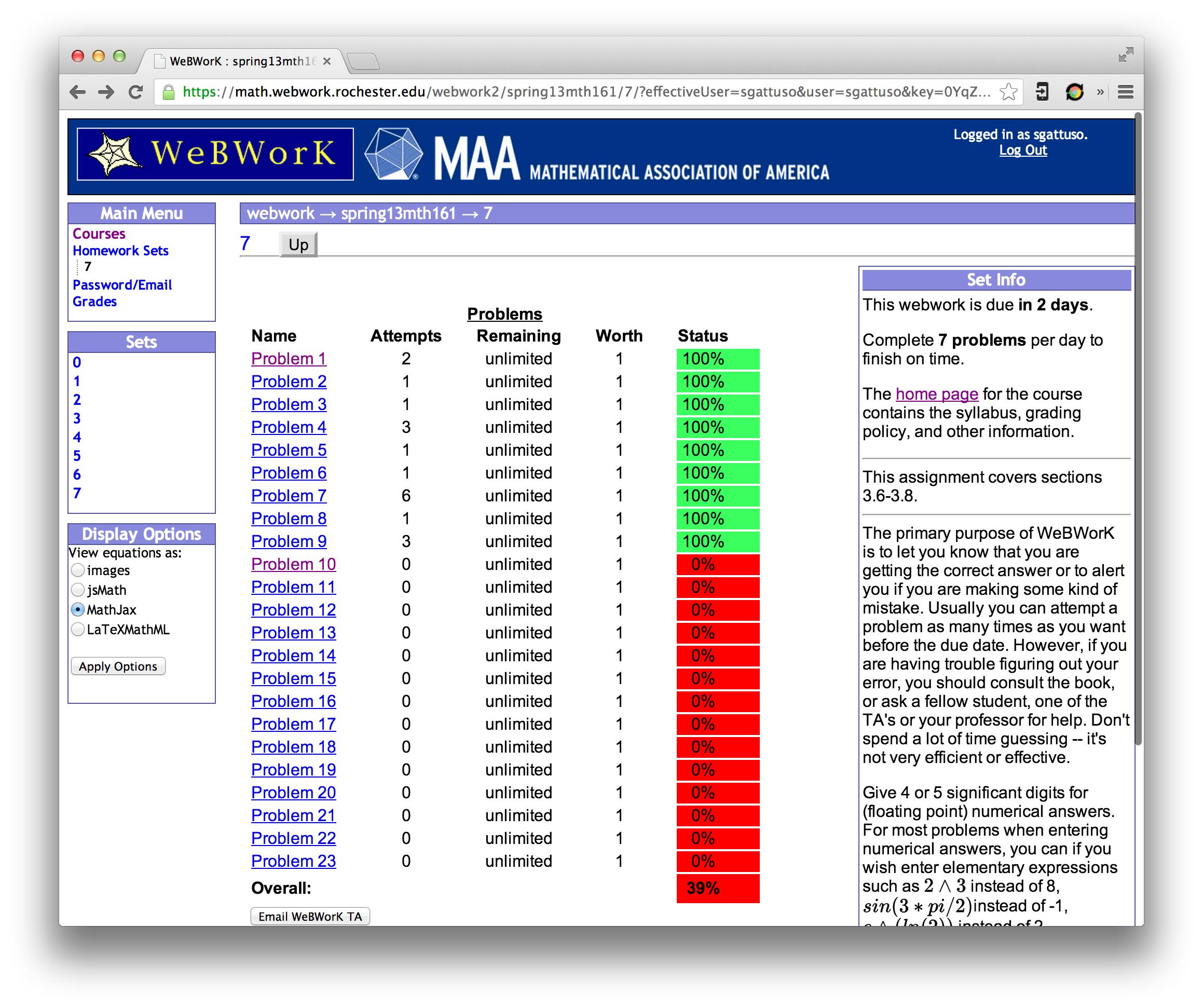Click the blue 7 set title link
This screenshot has height=1008, width=1203.
(x=244, y=243)
